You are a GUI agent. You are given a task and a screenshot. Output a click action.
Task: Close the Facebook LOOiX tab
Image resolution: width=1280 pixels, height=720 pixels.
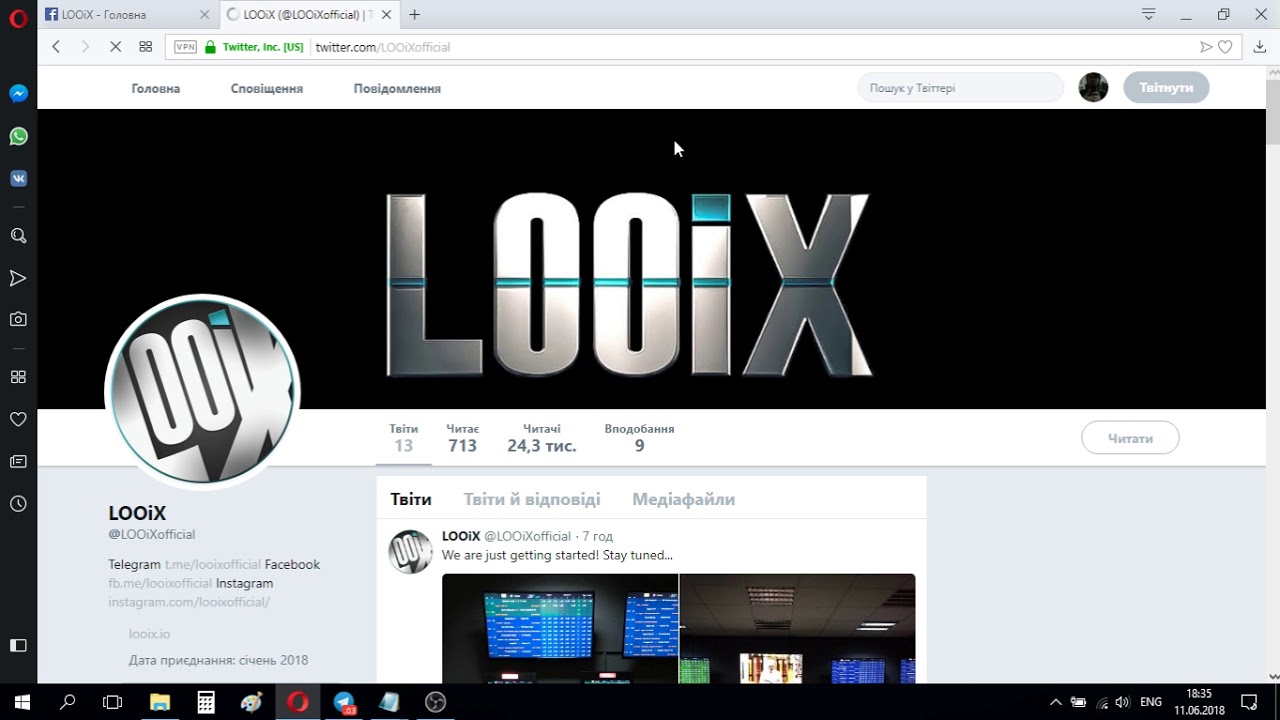pyautogui.click(x=204, y=14)
